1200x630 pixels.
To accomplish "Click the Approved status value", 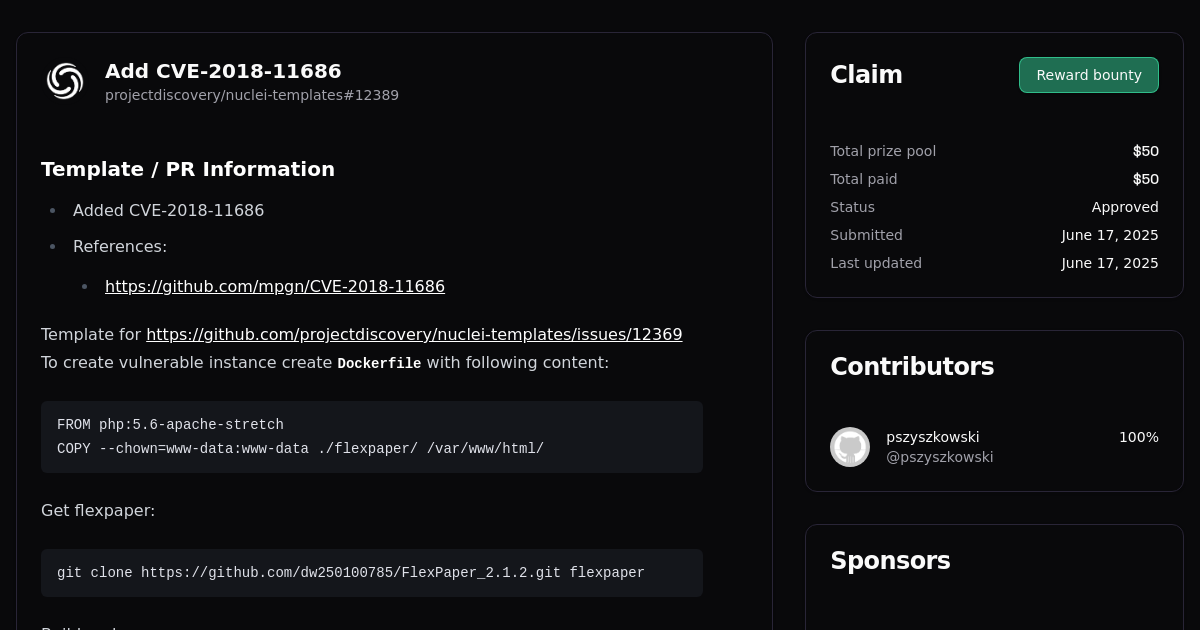I will click(x=1125, y=207).
